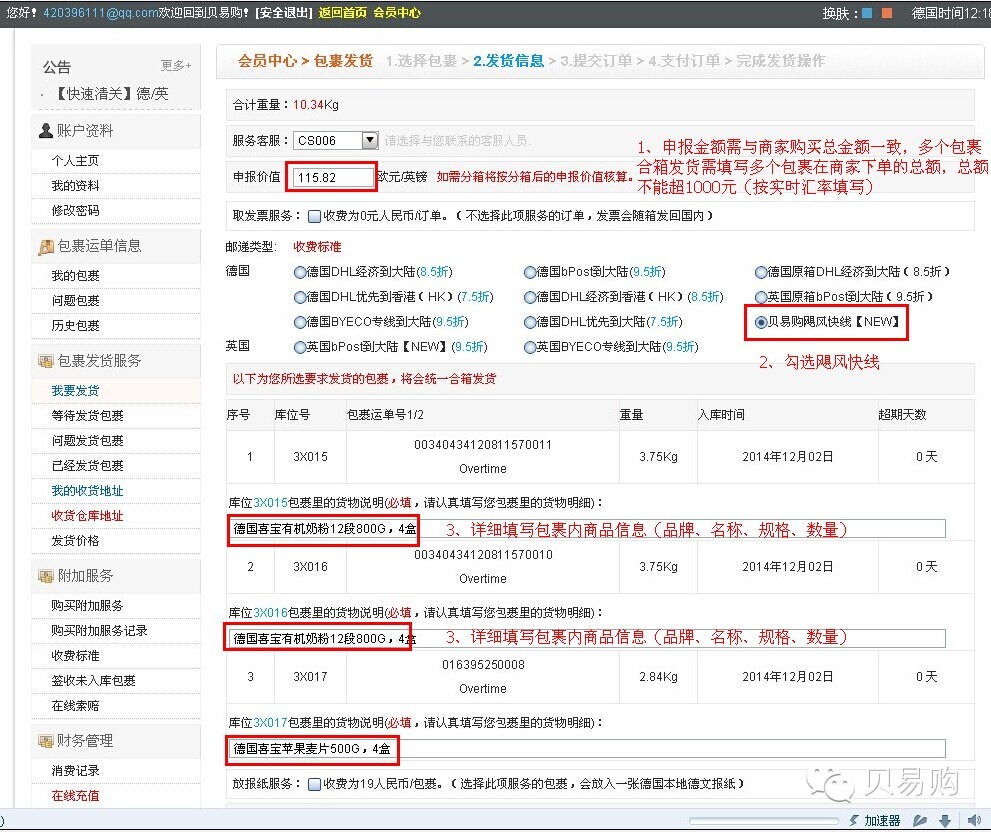Click the 3X017 link in goods description label
991x832 pixels.
pos(271,723)
